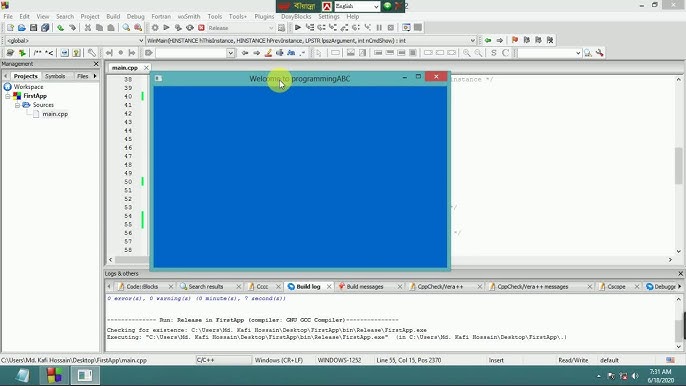Open the Find magnifier tool
Image resolution: width=686 pixels, height=386 pixels.
[x=126, y=28]
